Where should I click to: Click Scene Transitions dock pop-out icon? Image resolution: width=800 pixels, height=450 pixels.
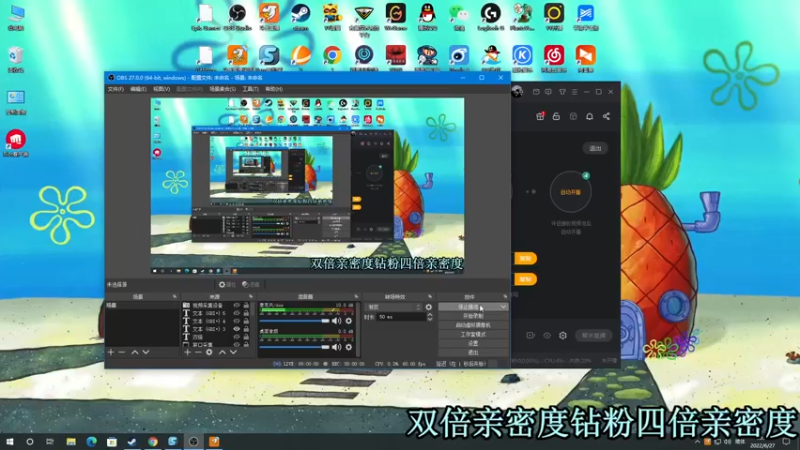(430, 296)
